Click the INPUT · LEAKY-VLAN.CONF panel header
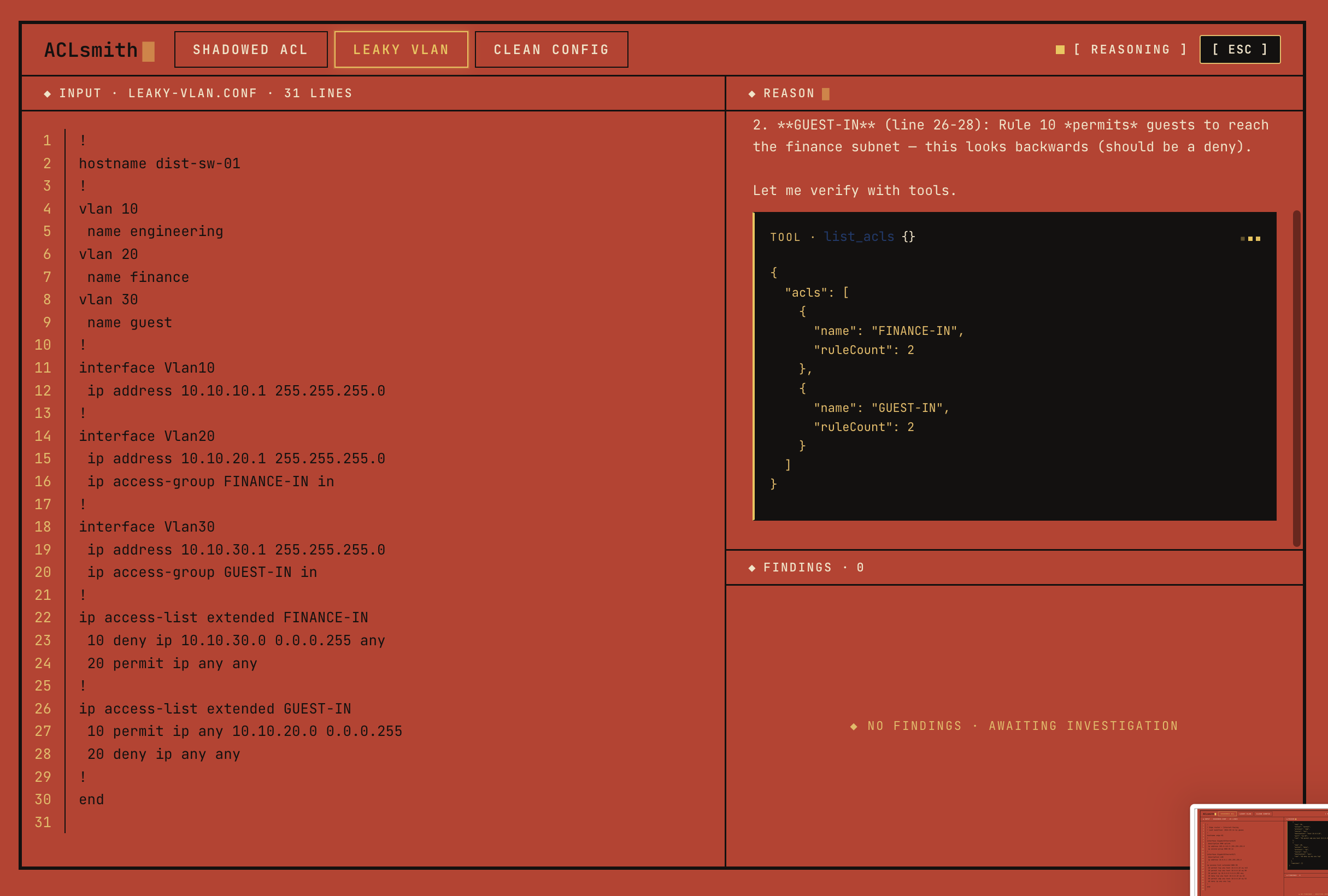The image size is (1328, 896). pos(205,93)
